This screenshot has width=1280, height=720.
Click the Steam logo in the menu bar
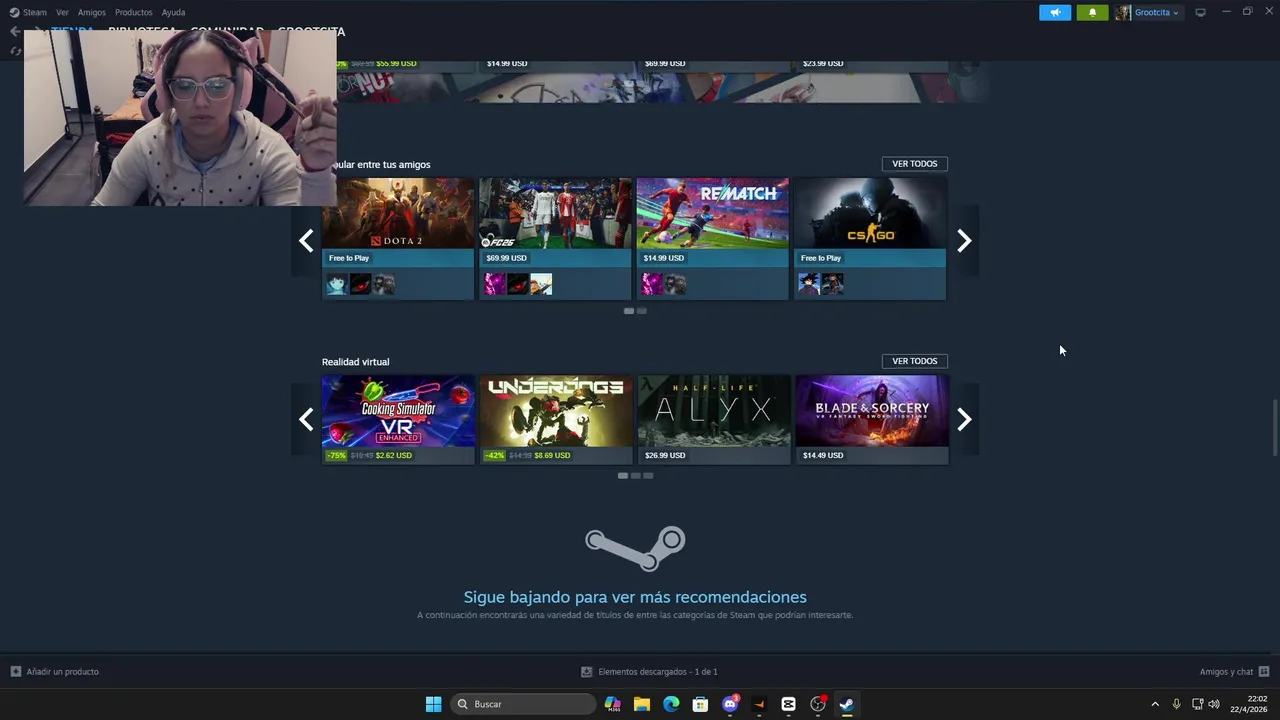click(x=14, y=12)
